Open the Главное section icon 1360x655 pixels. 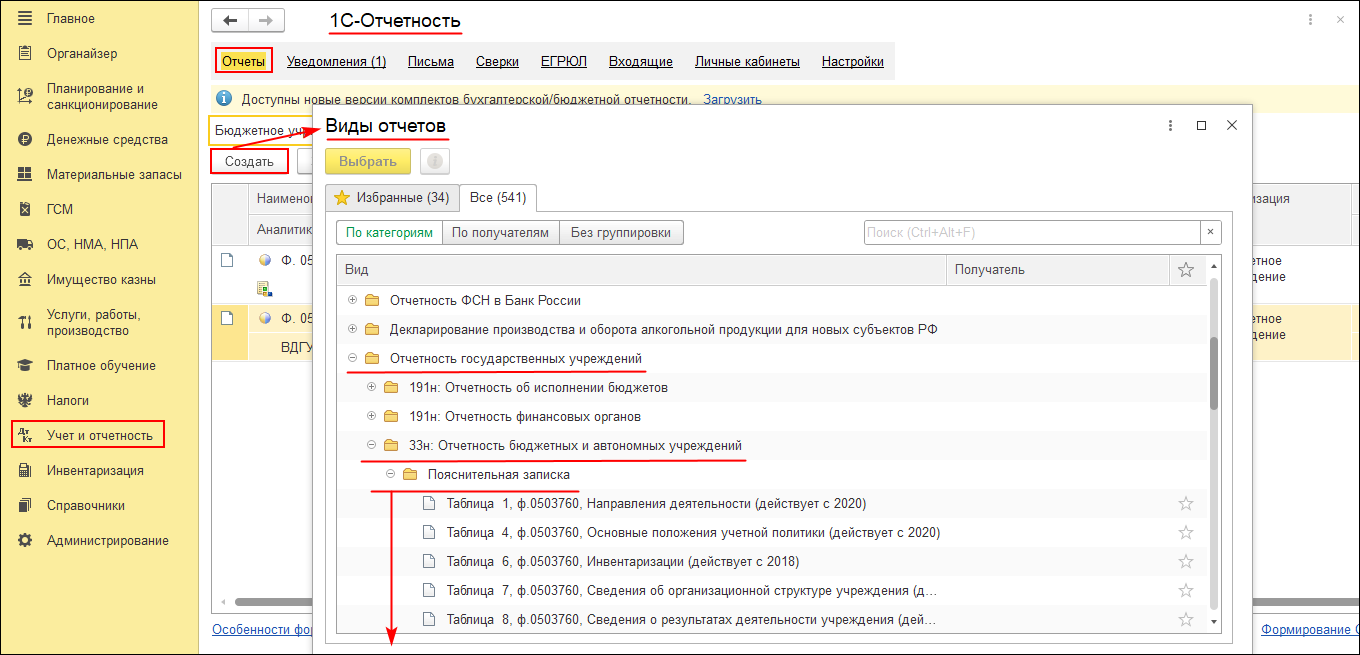click(25, 19)
